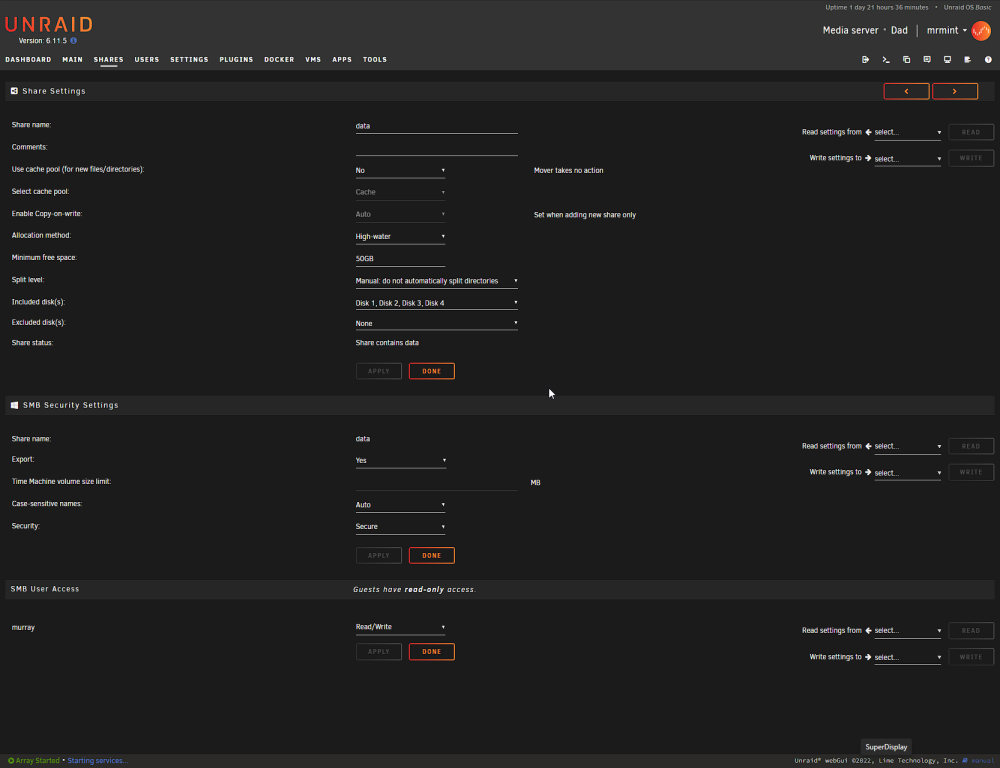1000x768 pixels.
Task: Open the Excluded disk(s) None dropdown
Action: (x=436, y=323)
